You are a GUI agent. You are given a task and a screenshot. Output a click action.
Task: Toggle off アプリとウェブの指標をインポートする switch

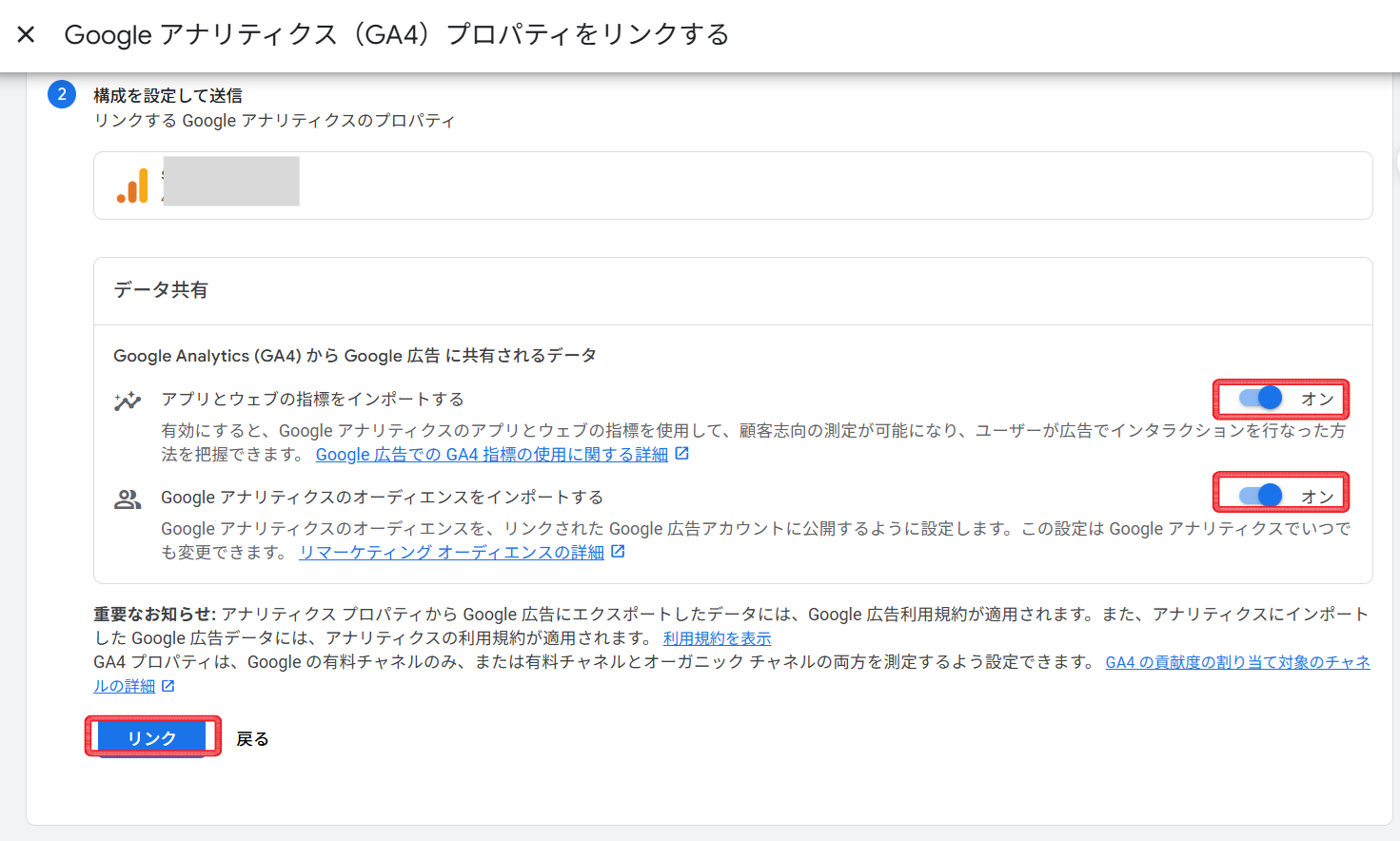point(1261,398)
